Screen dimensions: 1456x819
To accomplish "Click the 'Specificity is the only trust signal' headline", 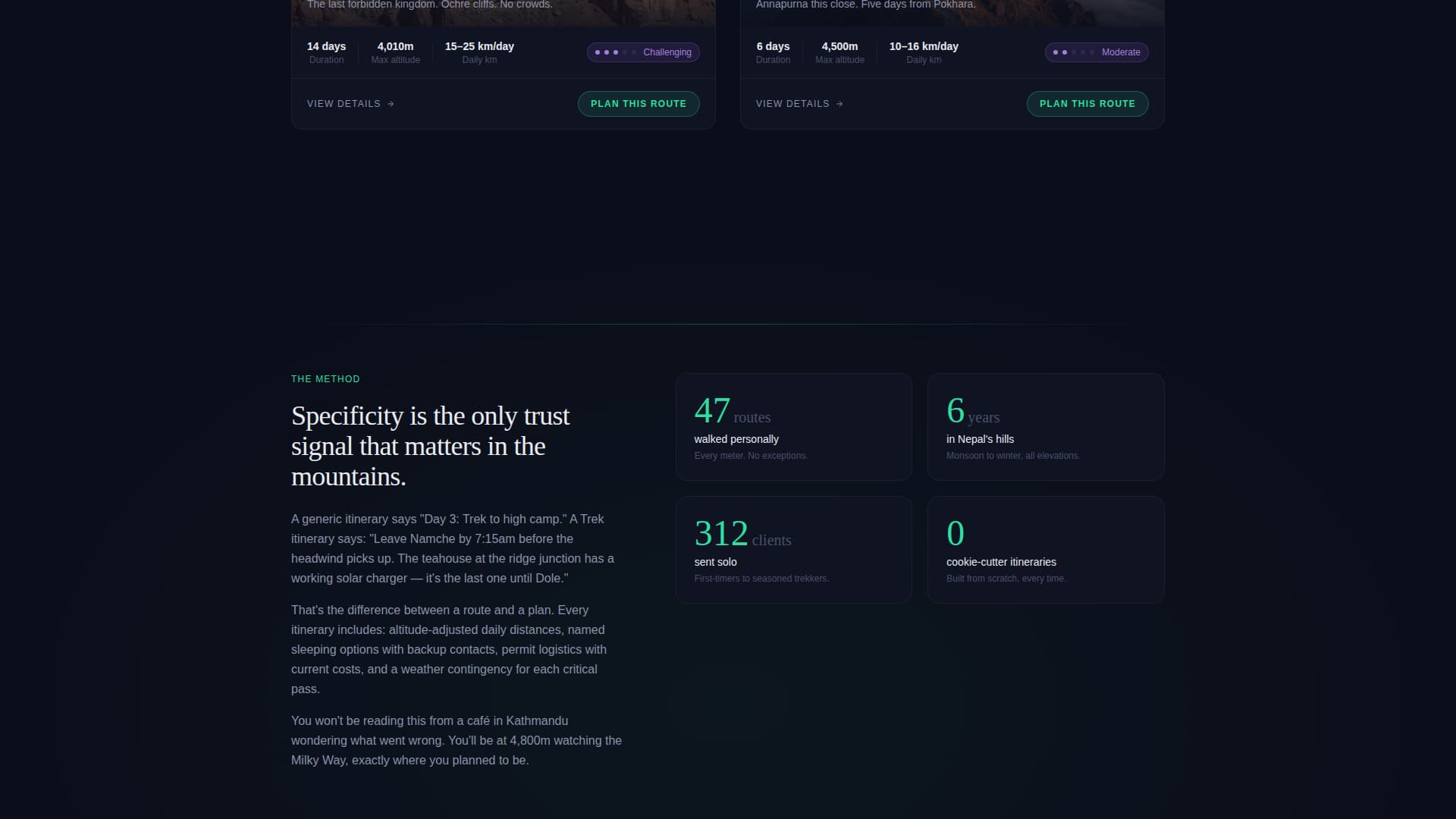I will point(429,446).
